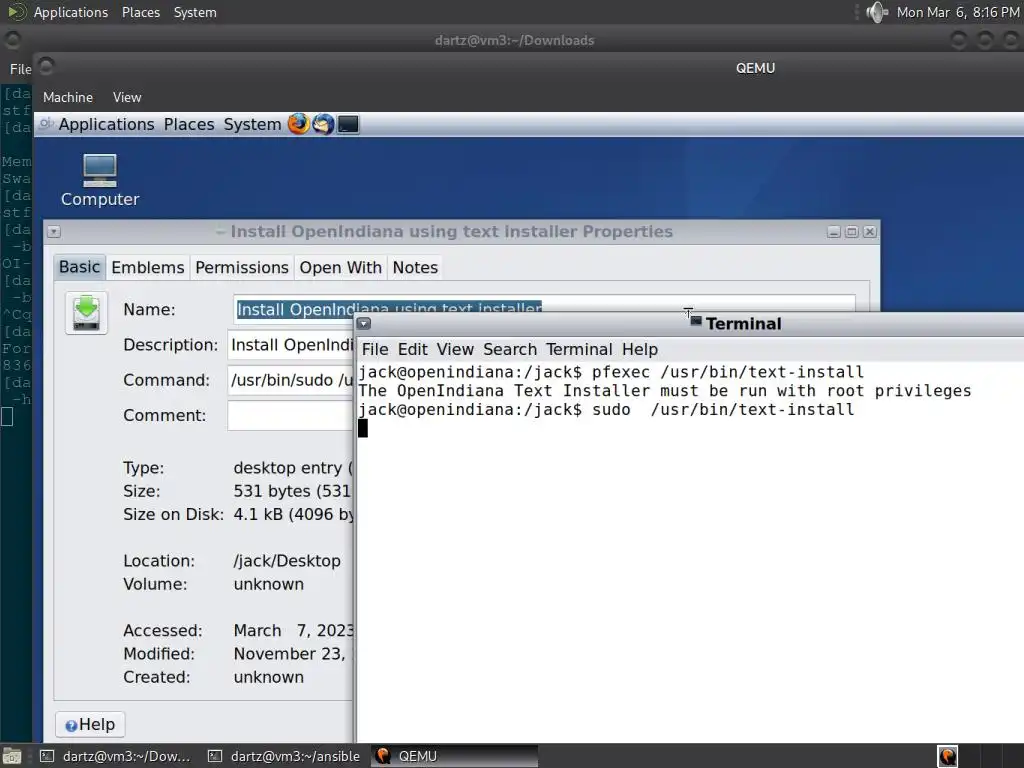Viewport: 1024px width, 768px height.
Task: Click the Help icon button in Properties
Action: (90, 724)
